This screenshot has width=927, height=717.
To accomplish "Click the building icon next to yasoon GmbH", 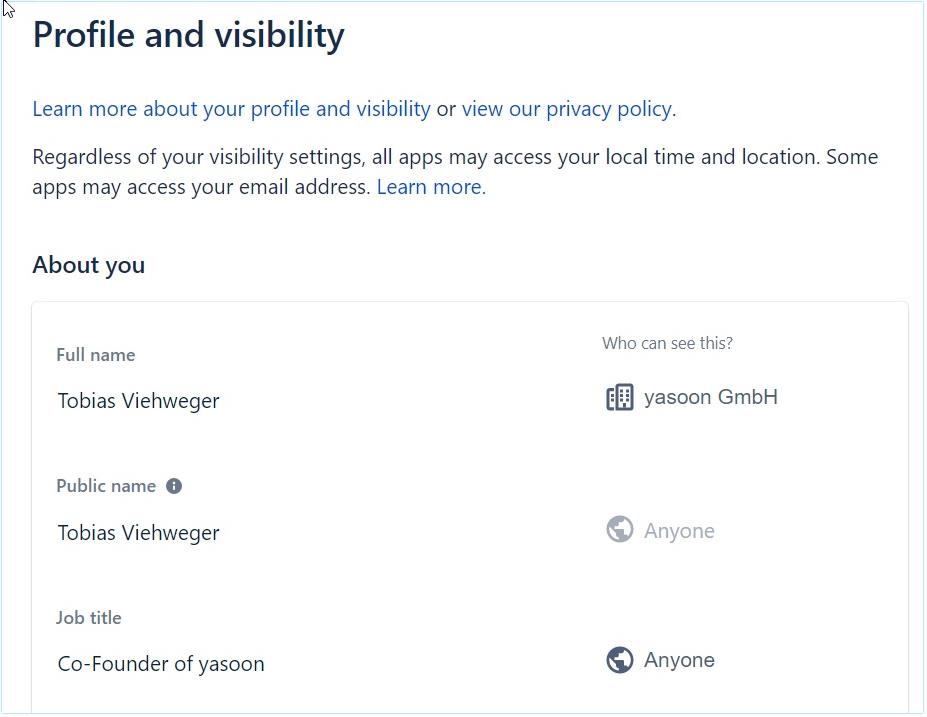I will 620,398.
